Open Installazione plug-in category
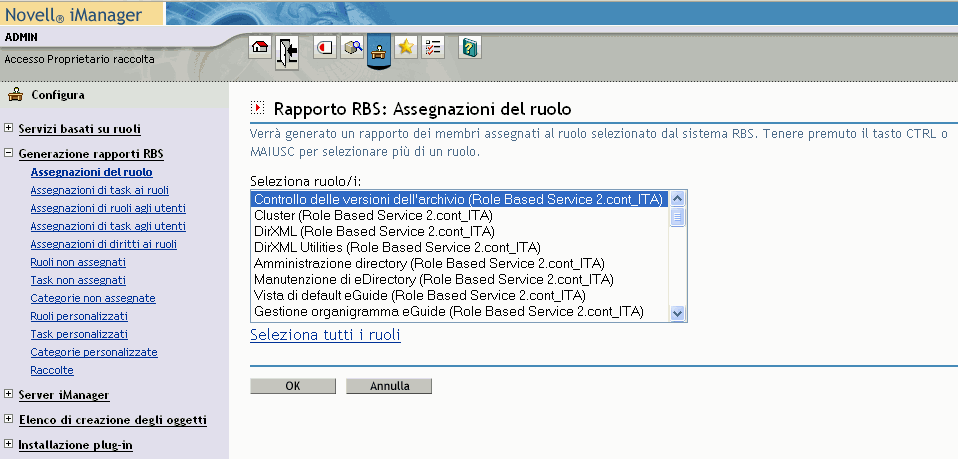Screen dimensions: 958x459 tap(75, 445)
